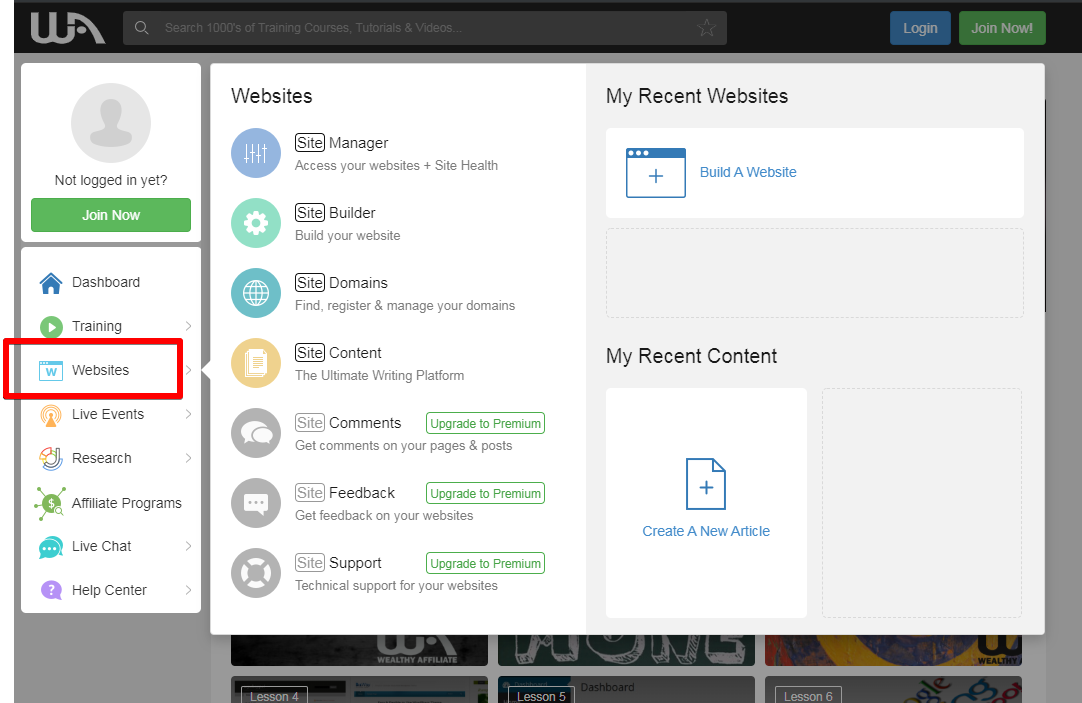Open the Lesson 5 thumbnail
This screenshot has width=1082, height=703.
click(626, 689)
